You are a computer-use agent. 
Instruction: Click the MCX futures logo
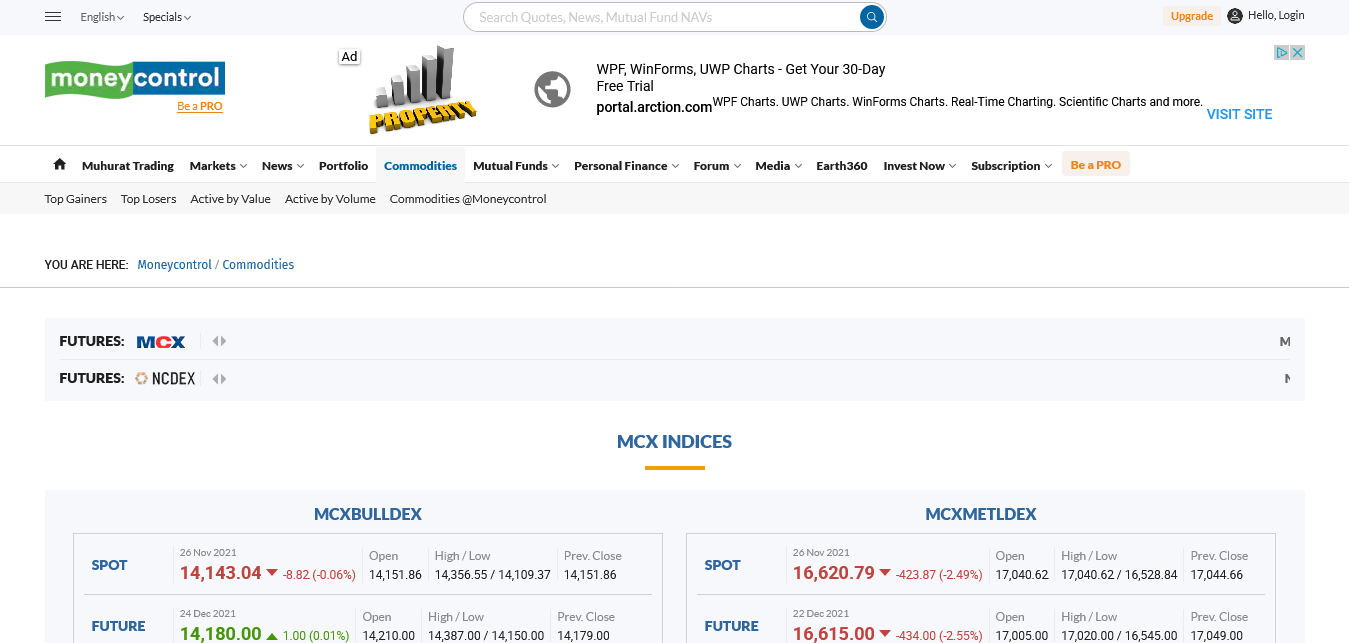pyautogui.click(x=161, y=342)
